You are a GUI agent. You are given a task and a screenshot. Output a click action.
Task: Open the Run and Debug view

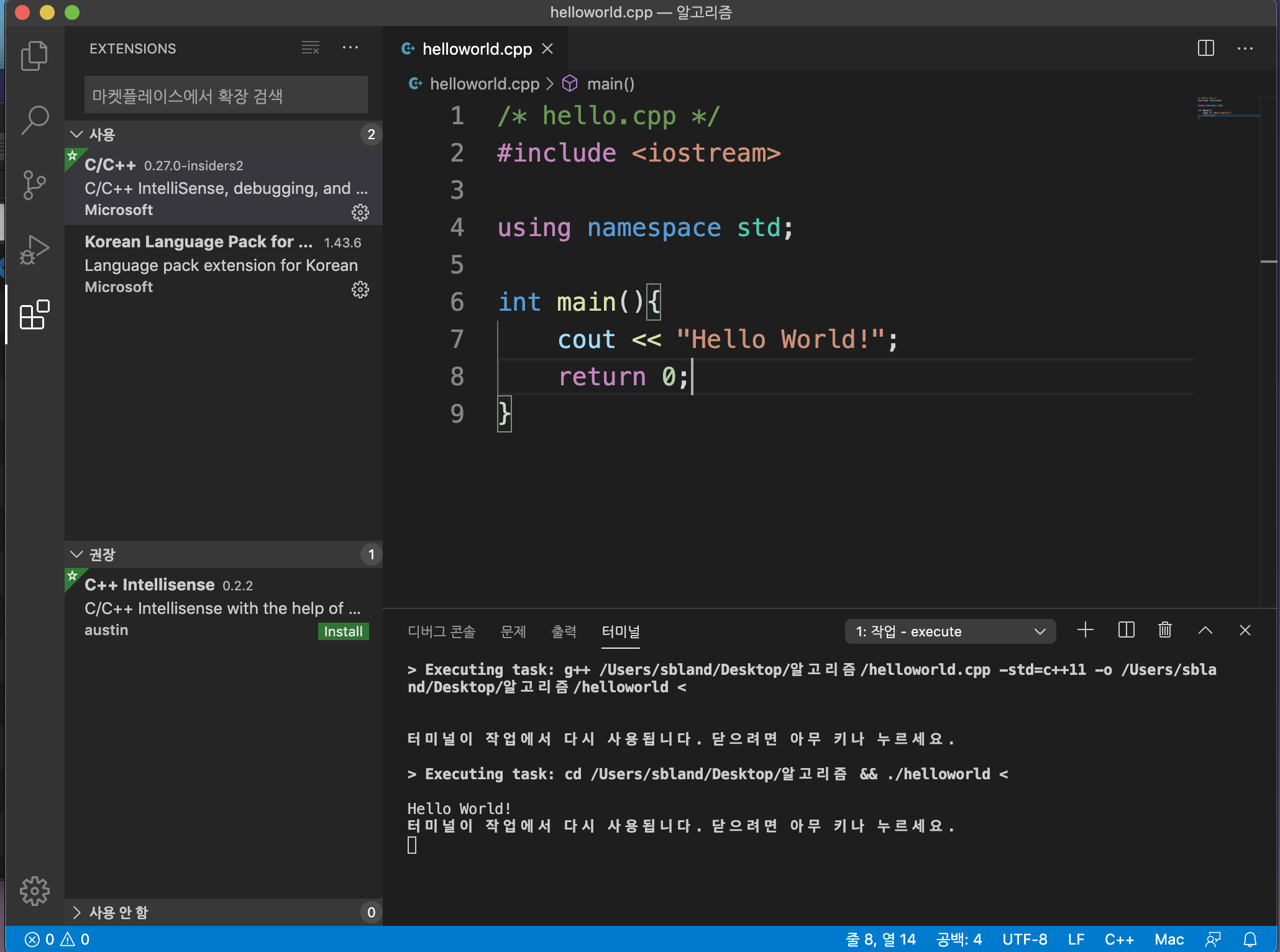pos(34,250)
